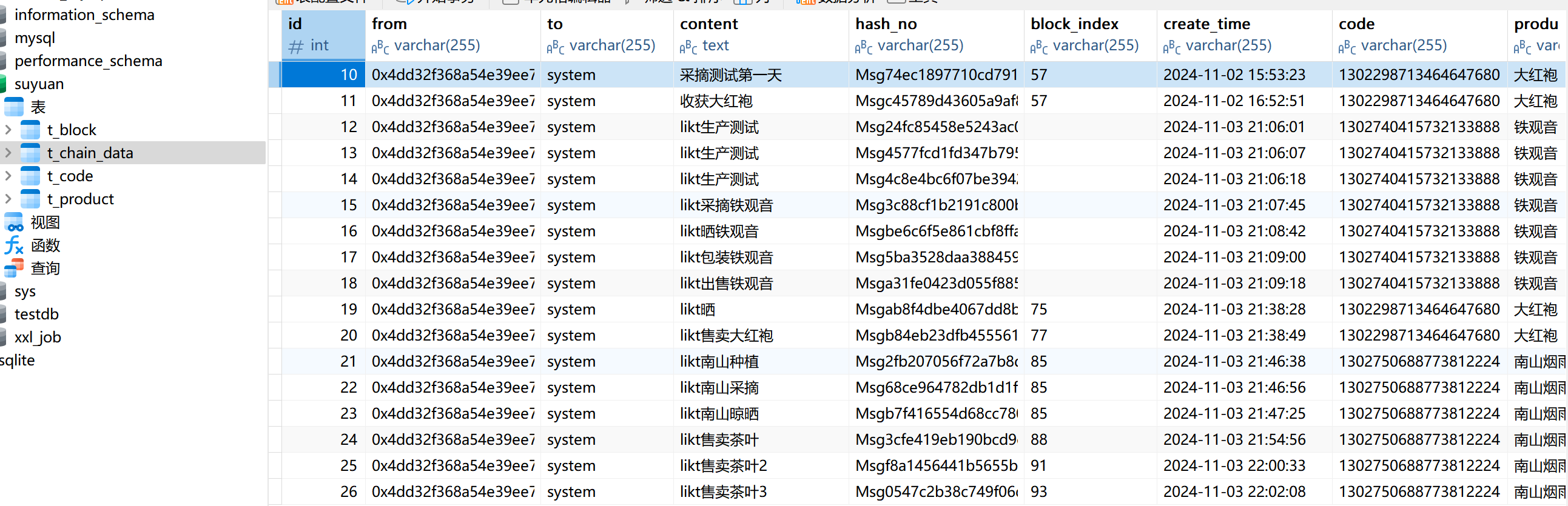Expand the t_block table node
1568x506 pixels.
point(8,130)
